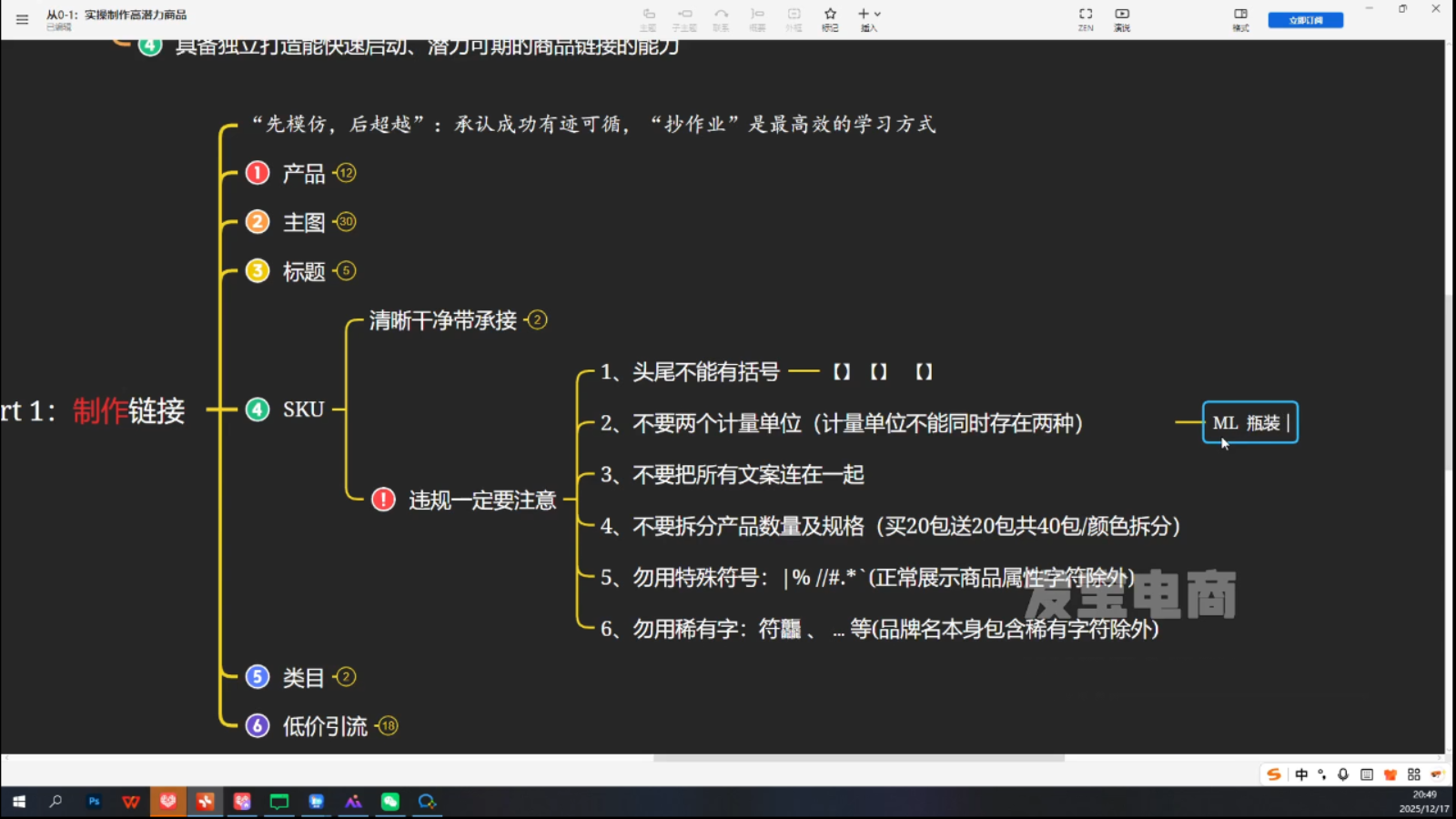
Task: Click the ML 瓶装 text editing box
Action: tap(1249, 423)
